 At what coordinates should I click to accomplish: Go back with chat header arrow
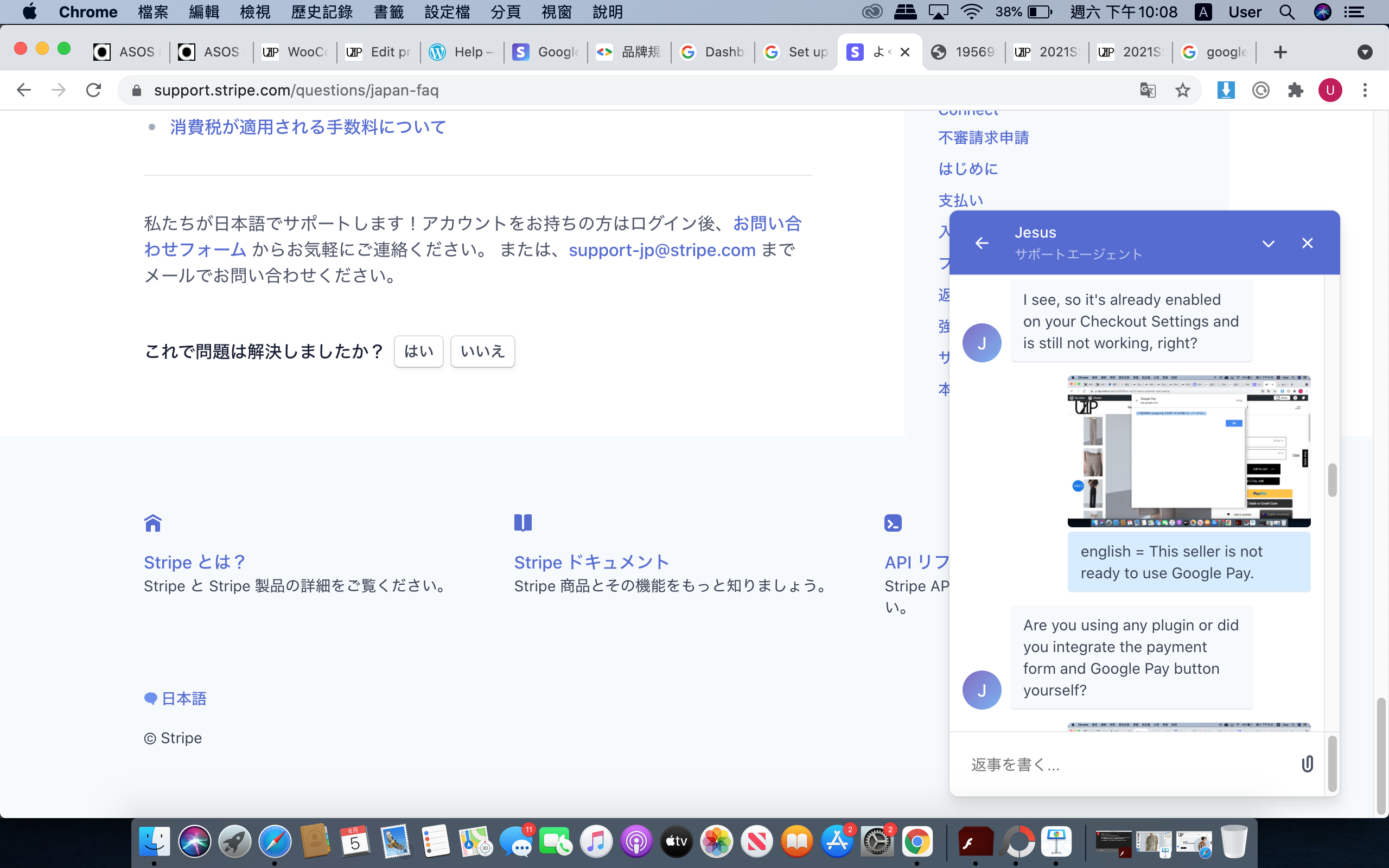coord(982,244)
